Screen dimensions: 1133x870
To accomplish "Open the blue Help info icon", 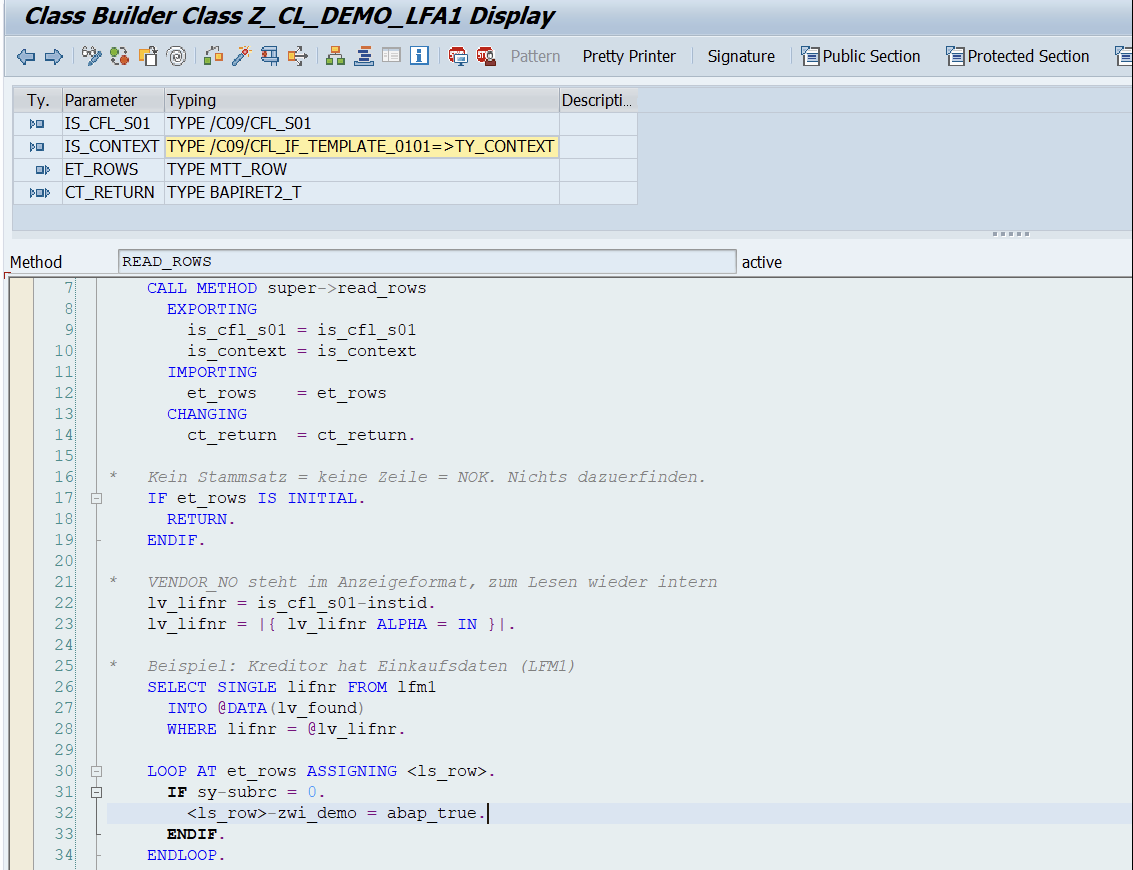I will tap(419, 56).
